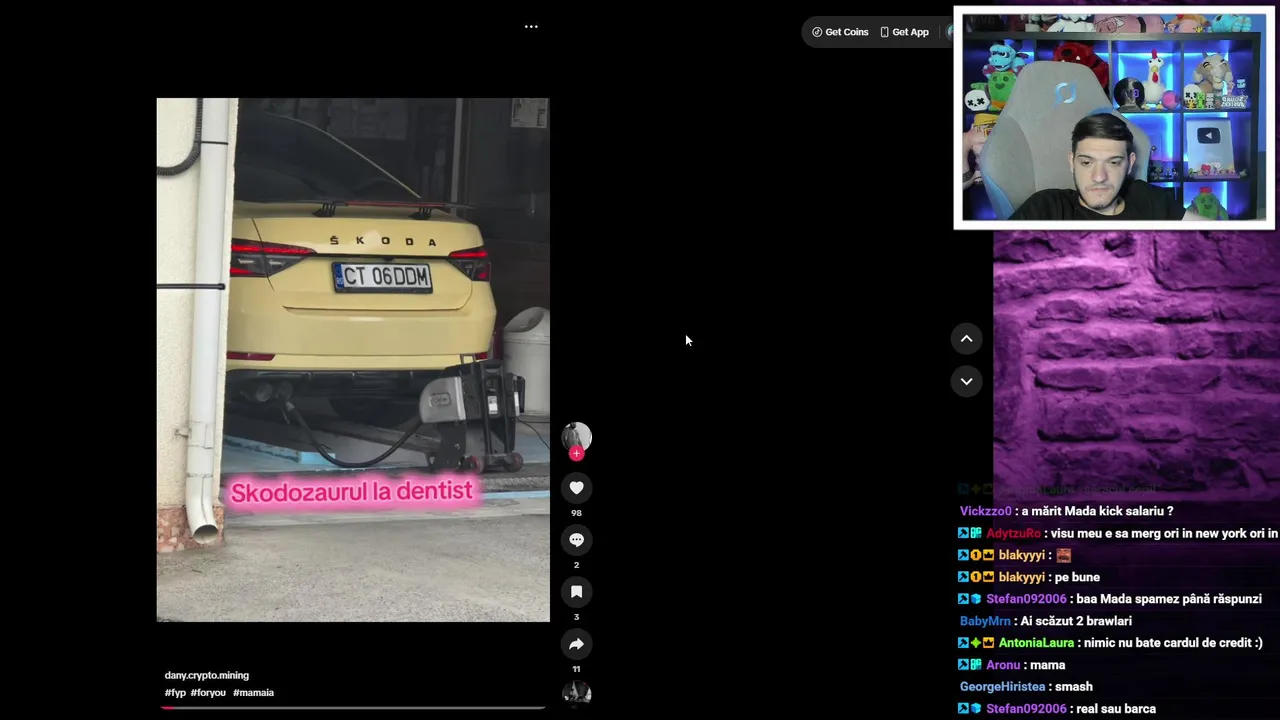
Task: Click the 'Skodozaurul la dentist' caption text
Action: pyautogui.click(x=351, y=492)
